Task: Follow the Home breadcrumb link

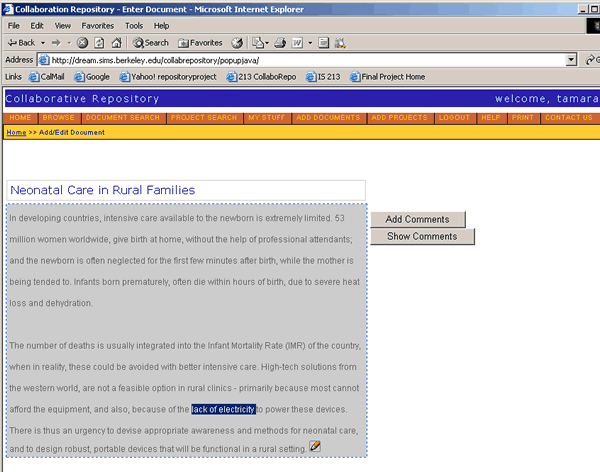Action: [x=16, y=132]
